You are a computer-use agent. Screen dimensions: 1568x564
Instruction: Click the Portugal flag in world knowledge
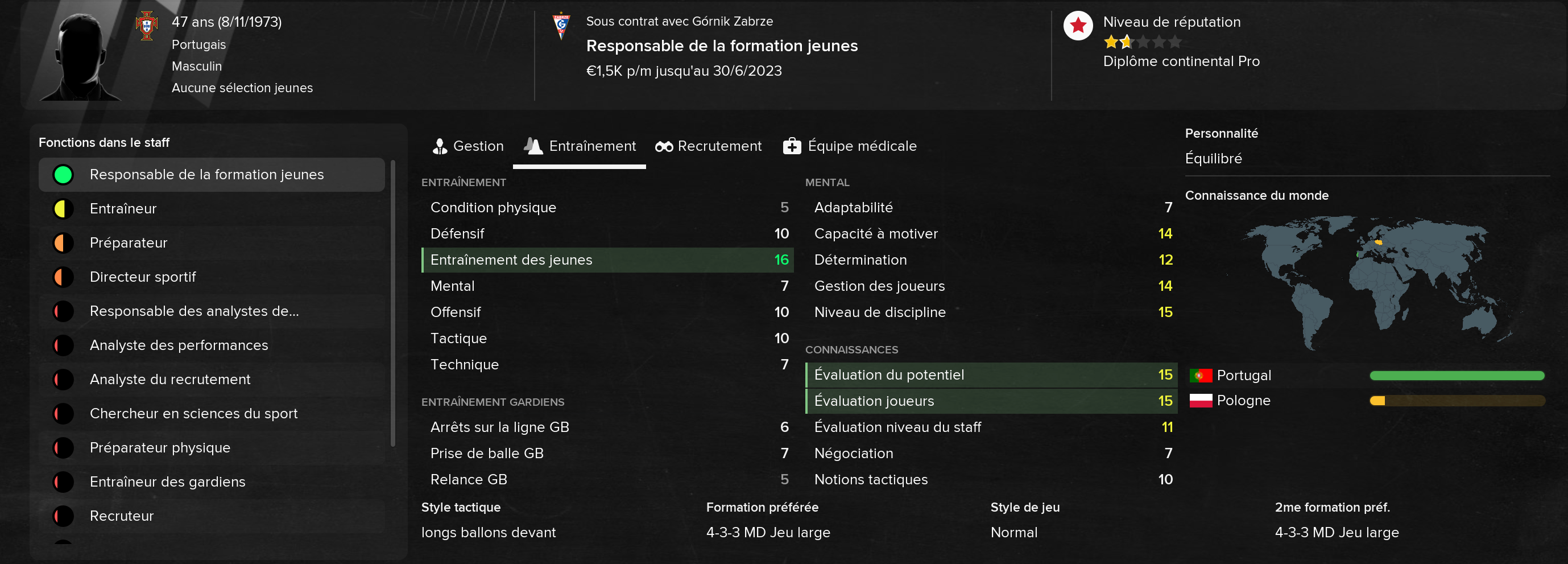click(x=1201, y=375)
